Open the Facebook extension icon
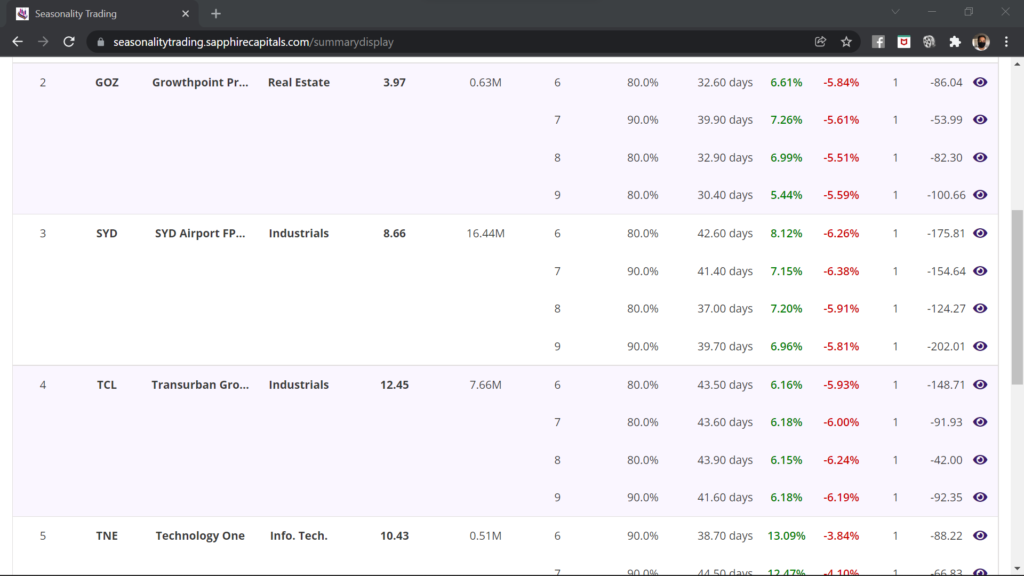1024x576 pixels. pos(878,42)
